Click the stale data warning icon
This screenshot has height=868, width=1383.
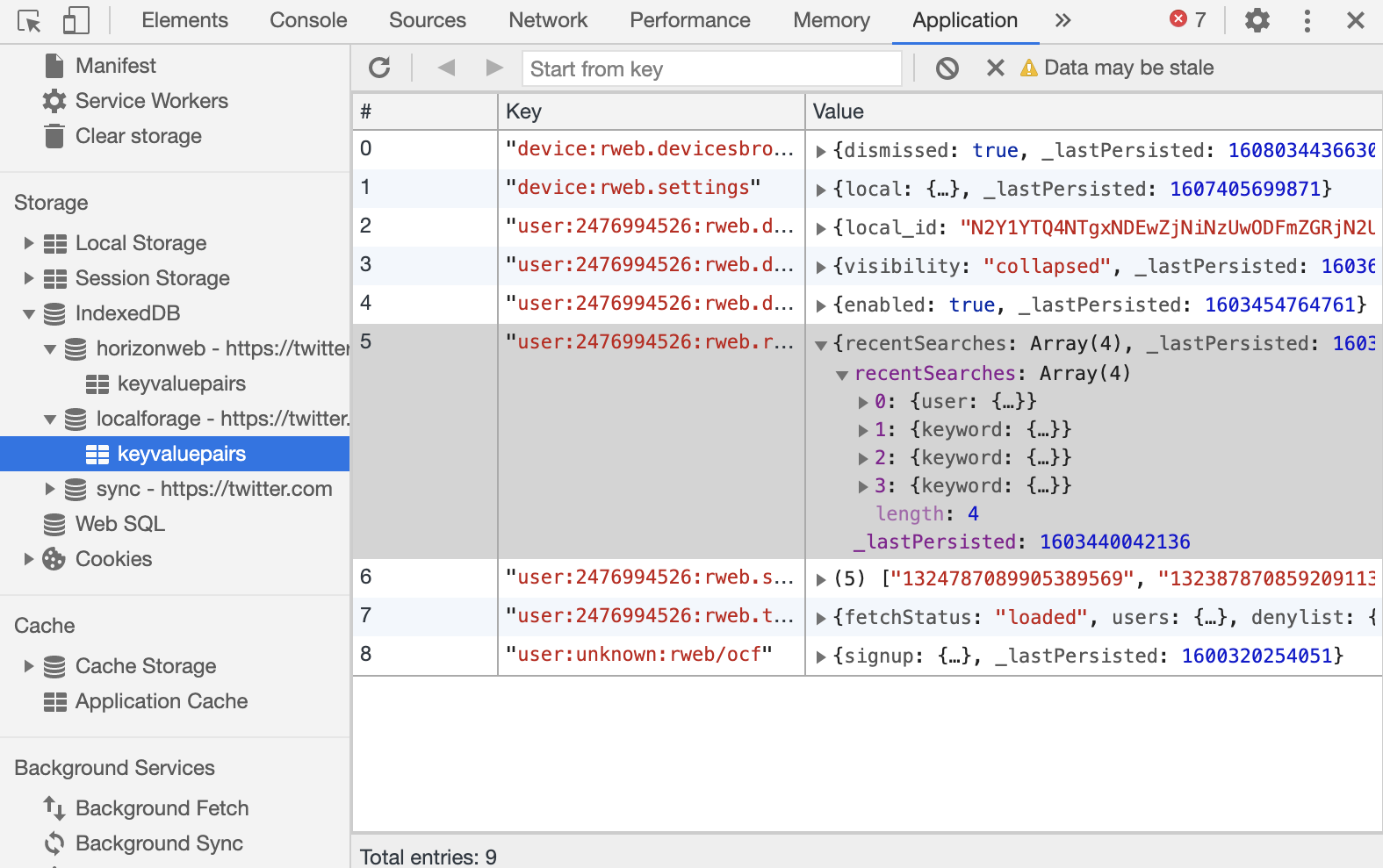(1028, 68)
